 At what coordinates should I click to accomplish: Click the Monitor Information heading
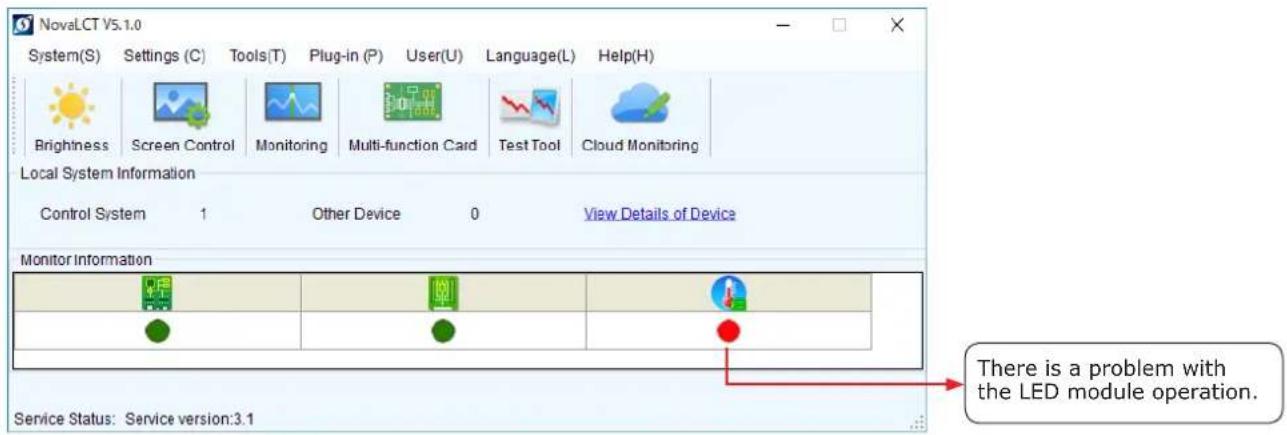coord(86,260)
